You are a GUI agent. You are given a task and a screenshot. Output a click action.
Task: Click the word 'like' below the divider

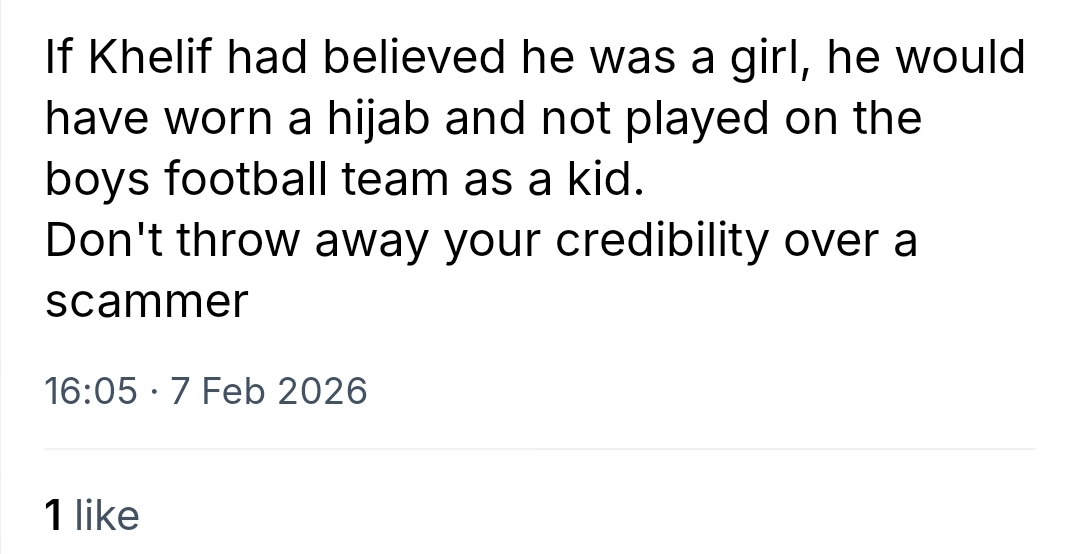click(107, 516)
